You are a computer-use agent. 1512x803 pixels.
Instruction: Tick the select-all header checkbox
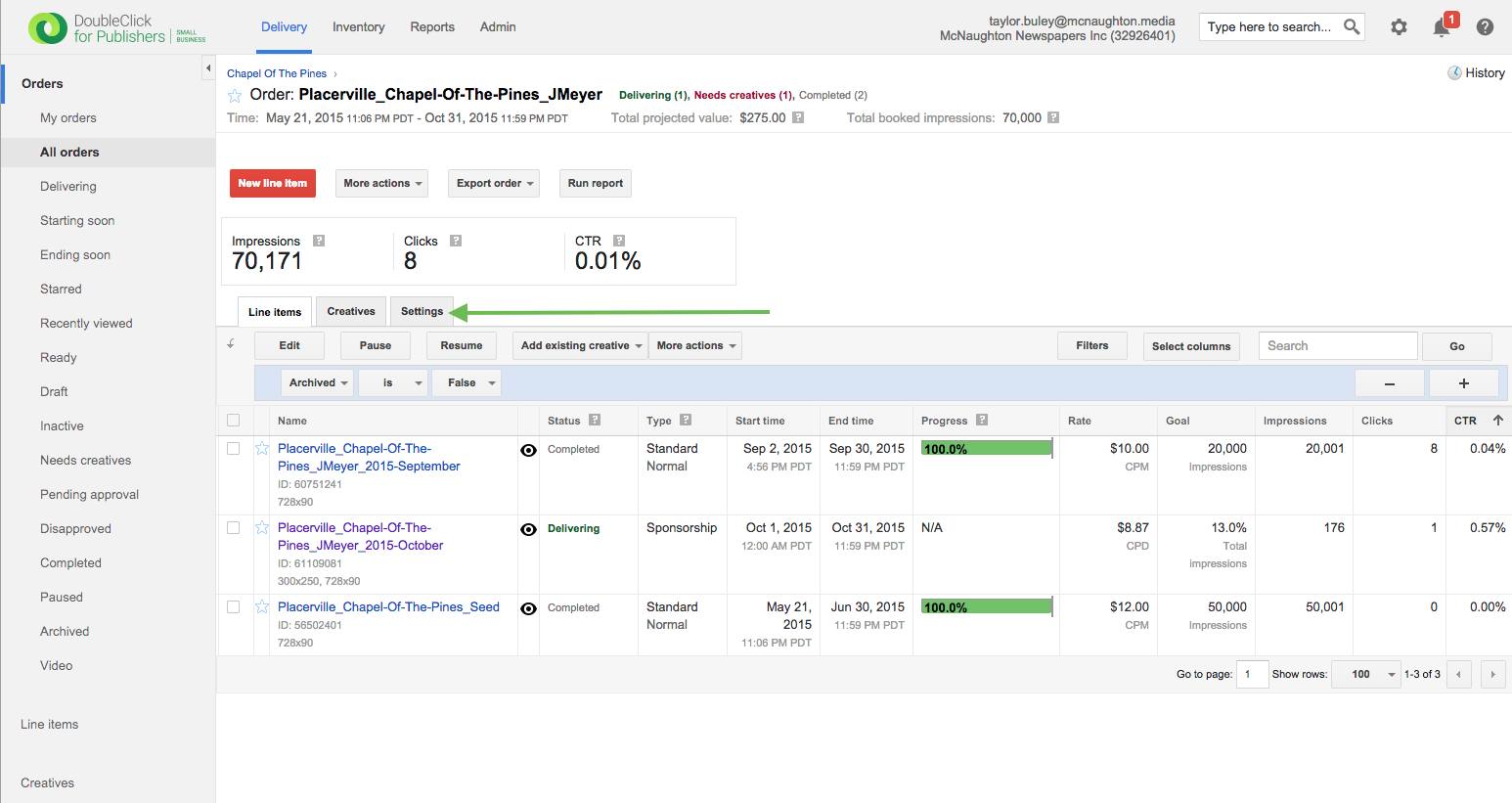(x=233, y=421)
